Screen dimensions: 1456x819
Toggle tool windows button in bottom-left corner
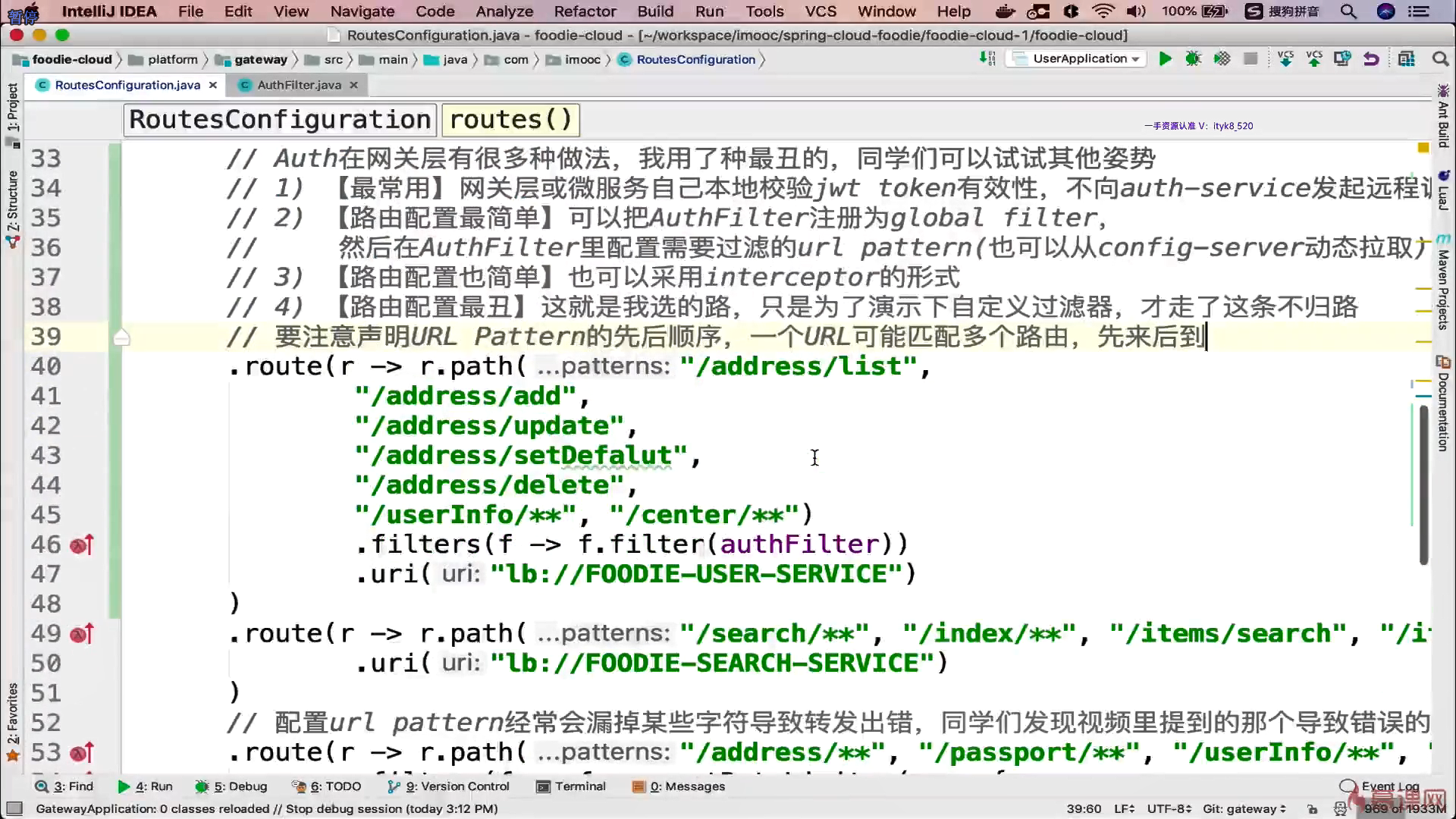pyautogui.click(x=14, y=808)
